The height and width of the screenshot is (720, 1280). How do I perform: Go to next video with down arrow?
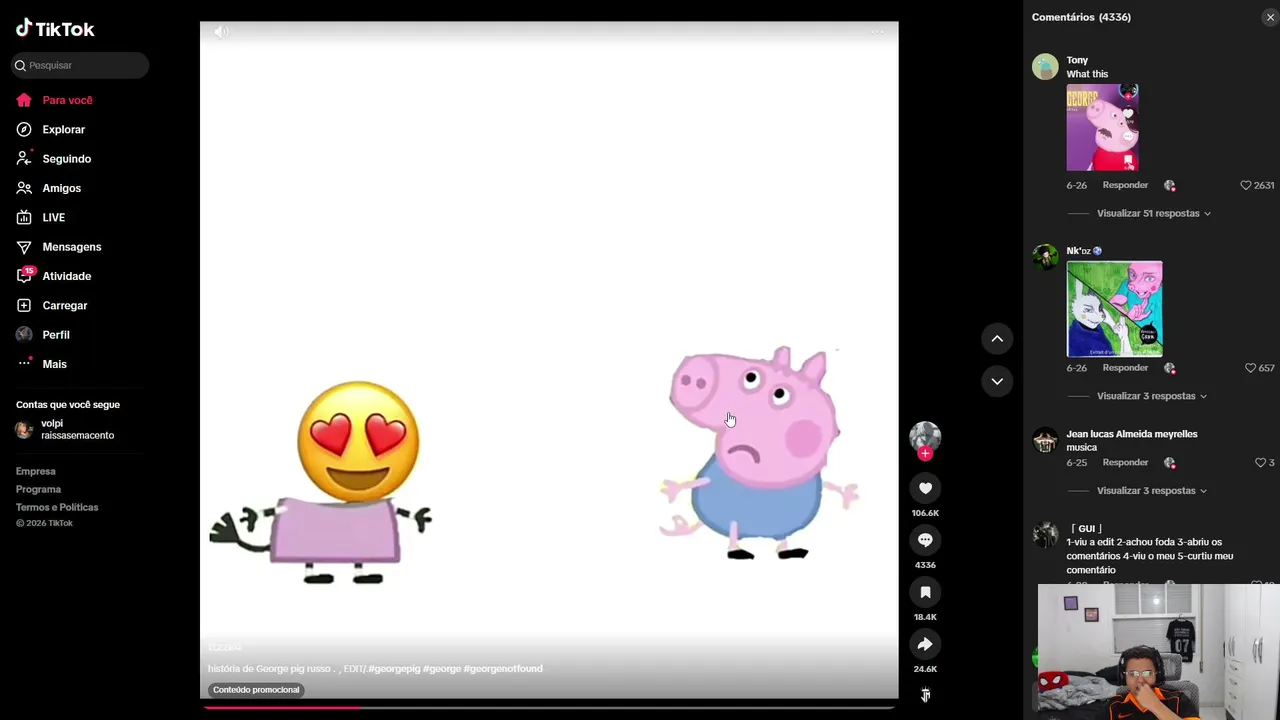click(997, 381)
